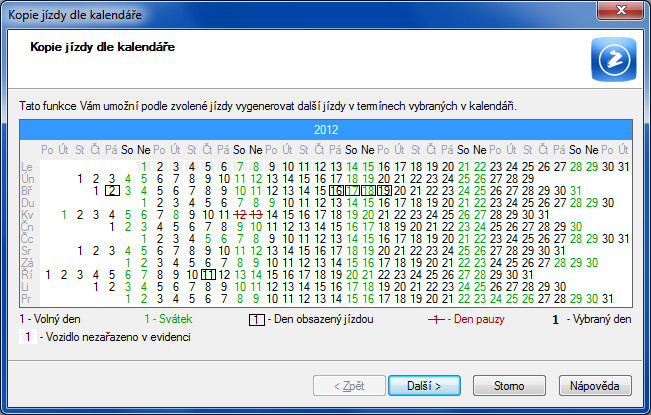Click the Pr month row label
This screenshot has width=651, height=415.
pos(26,299)
